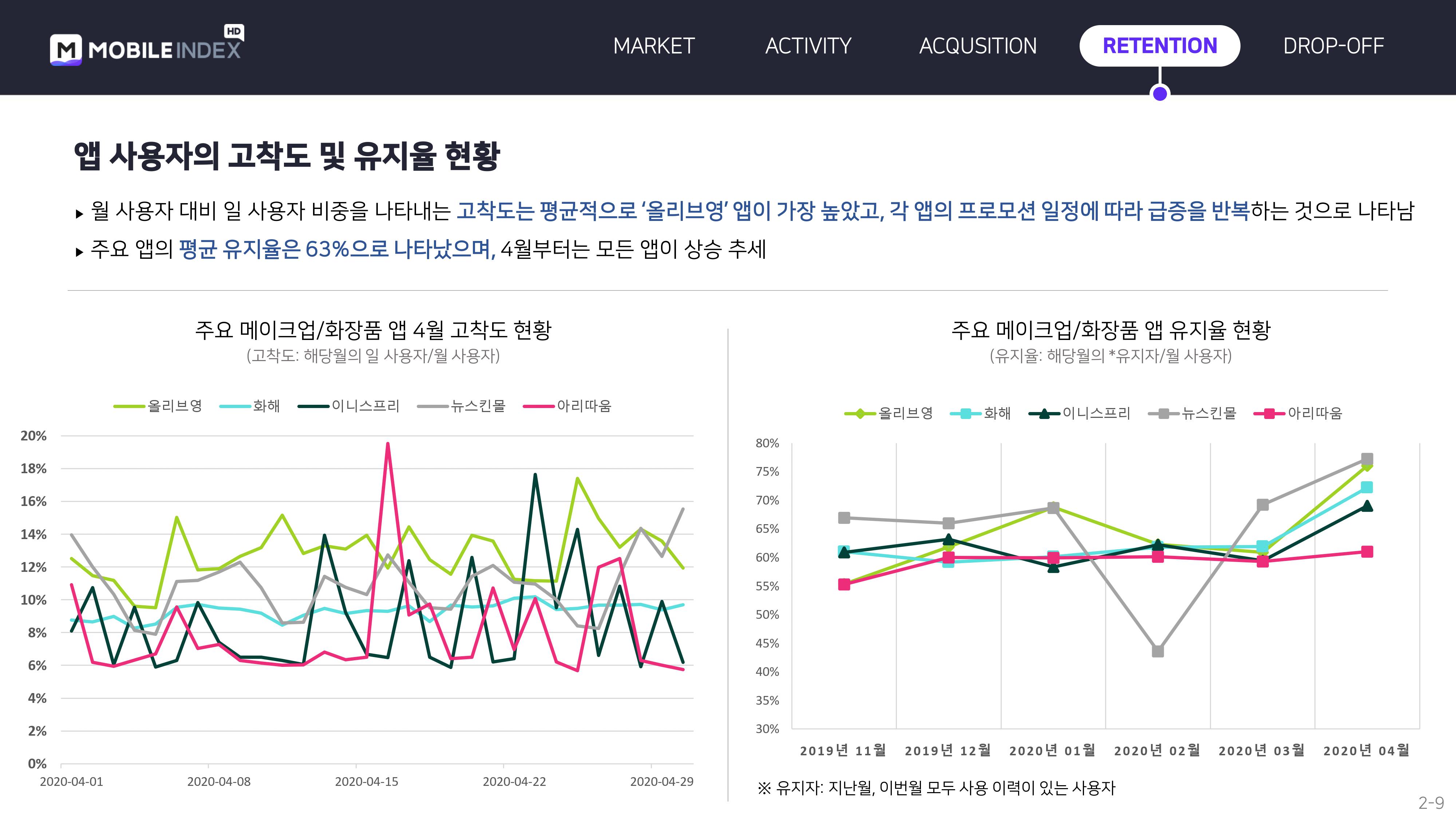Click x-axis label 2020년 02월
The height and width of the screenshot is (819, 1456).
1157,751
